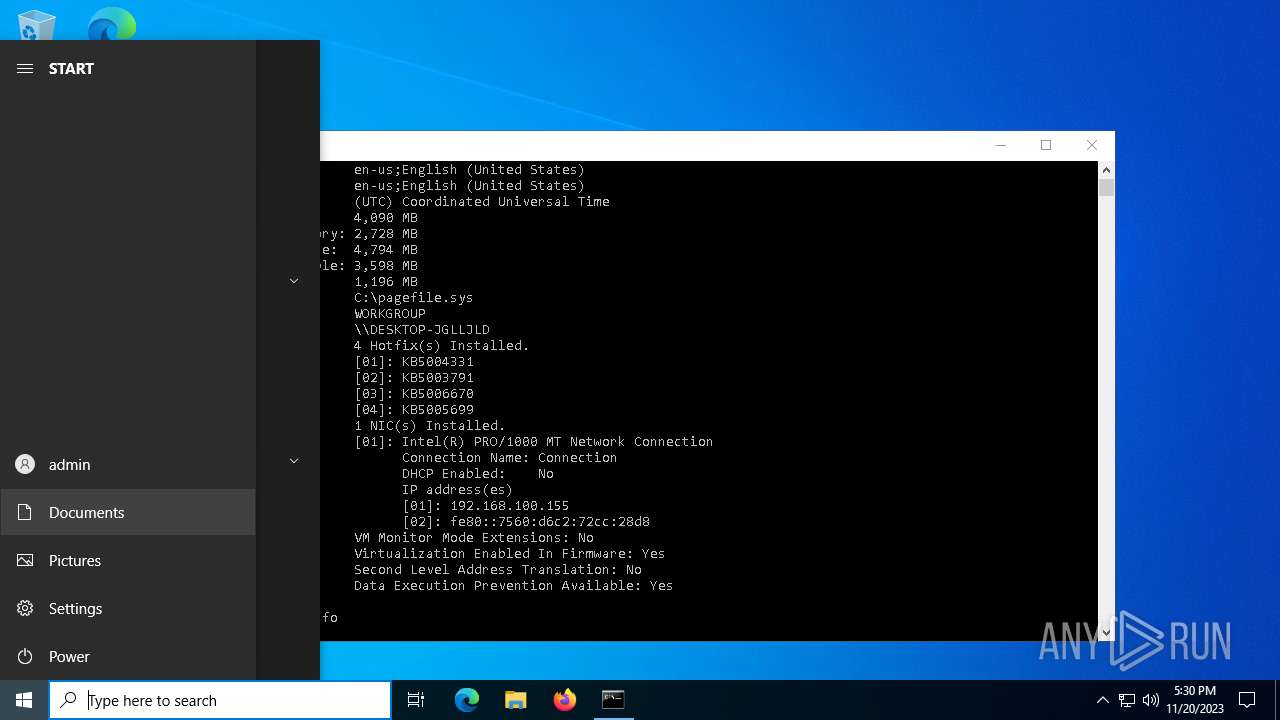1280x720 pixels.
Task: Open the network status tray icon
Action: [x=1127, y=700]
